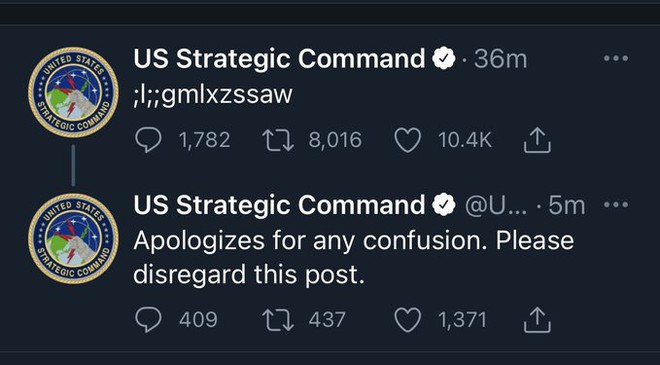Open the US Strategic Command name on second tweet

pos(279,205)
